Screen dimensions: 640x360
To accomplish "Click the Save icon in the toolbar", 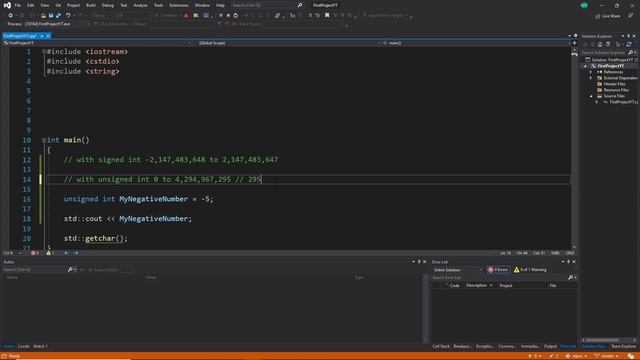I will 51,16.
